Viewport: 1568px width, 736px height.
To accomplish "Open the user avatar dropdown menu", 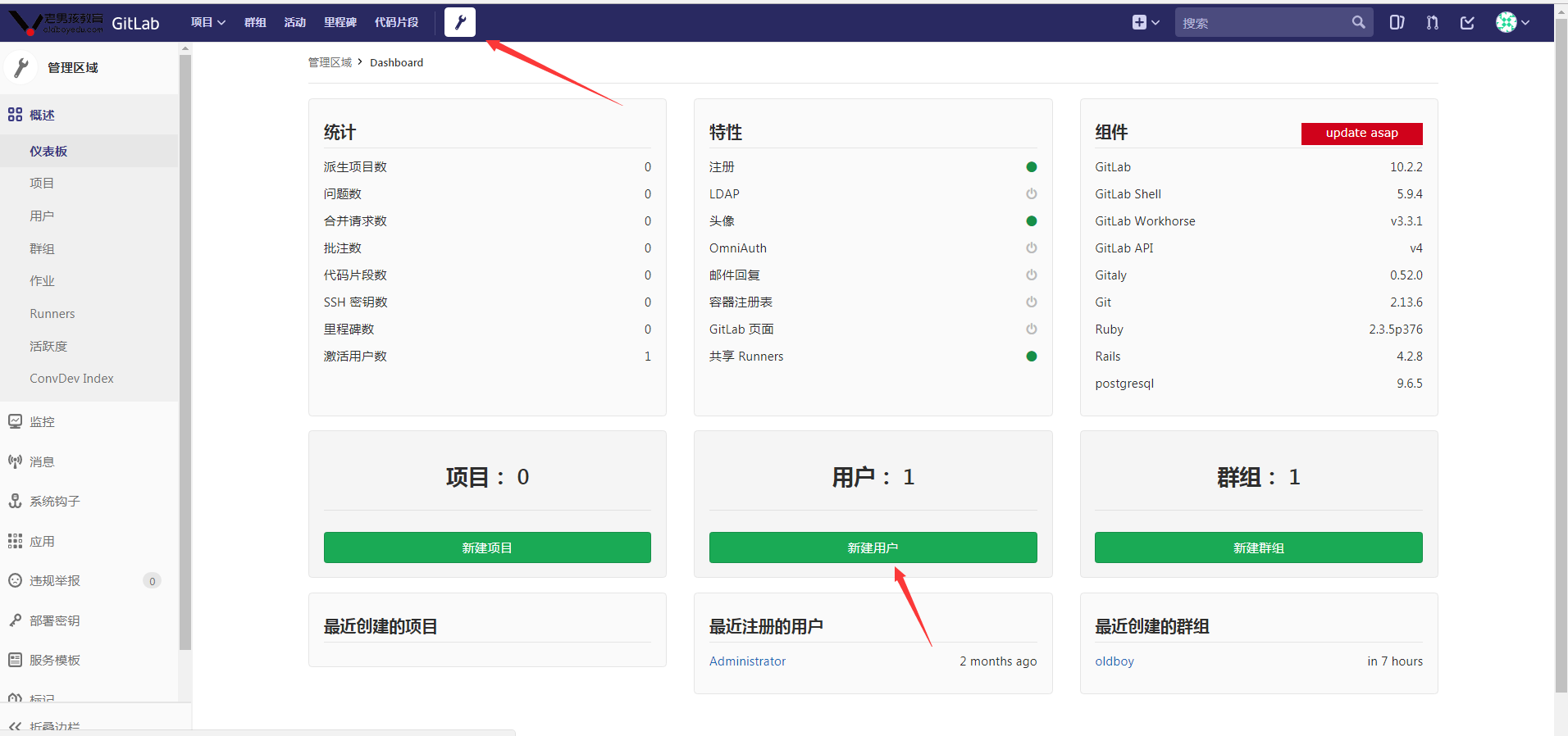I will [x=1512, y=23].
